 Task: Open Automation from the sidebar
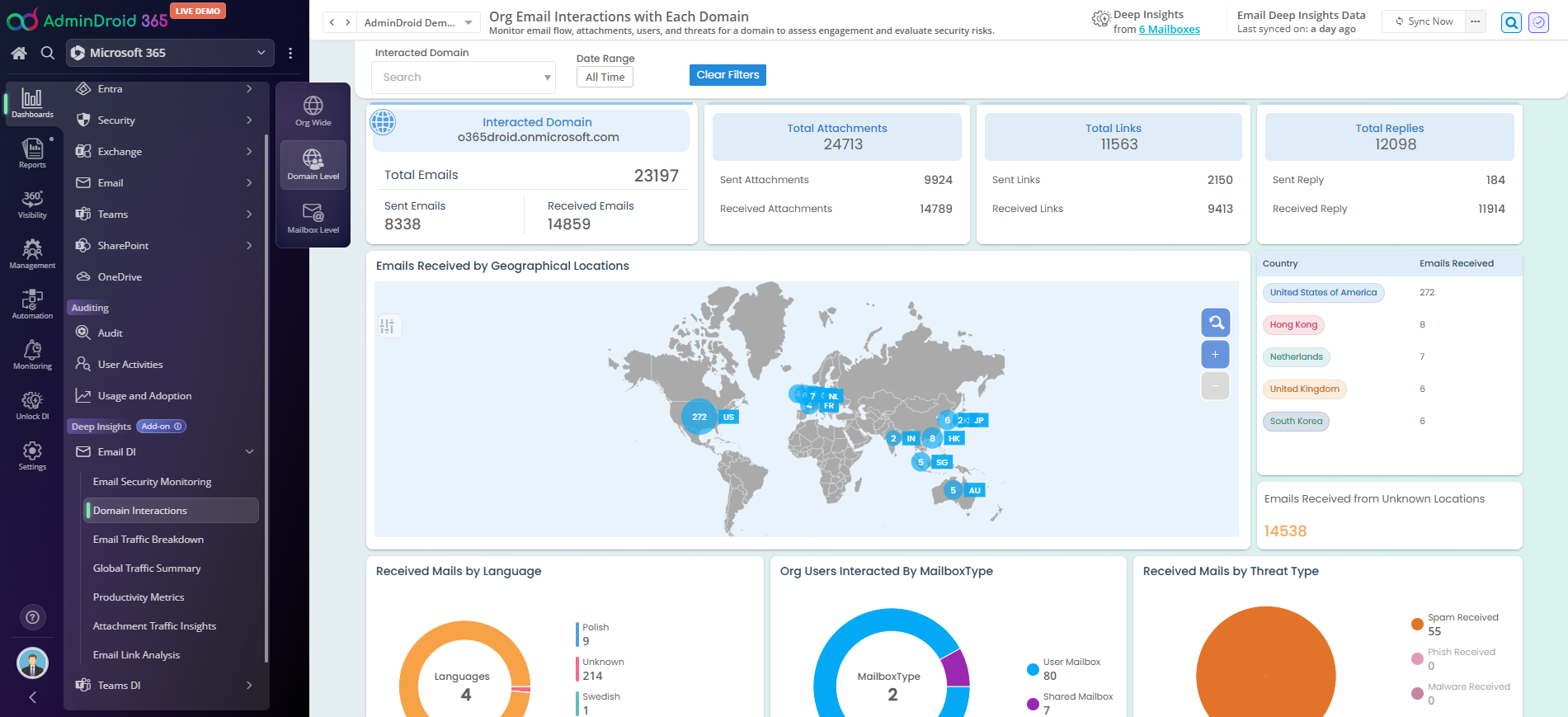click(32, 304)
